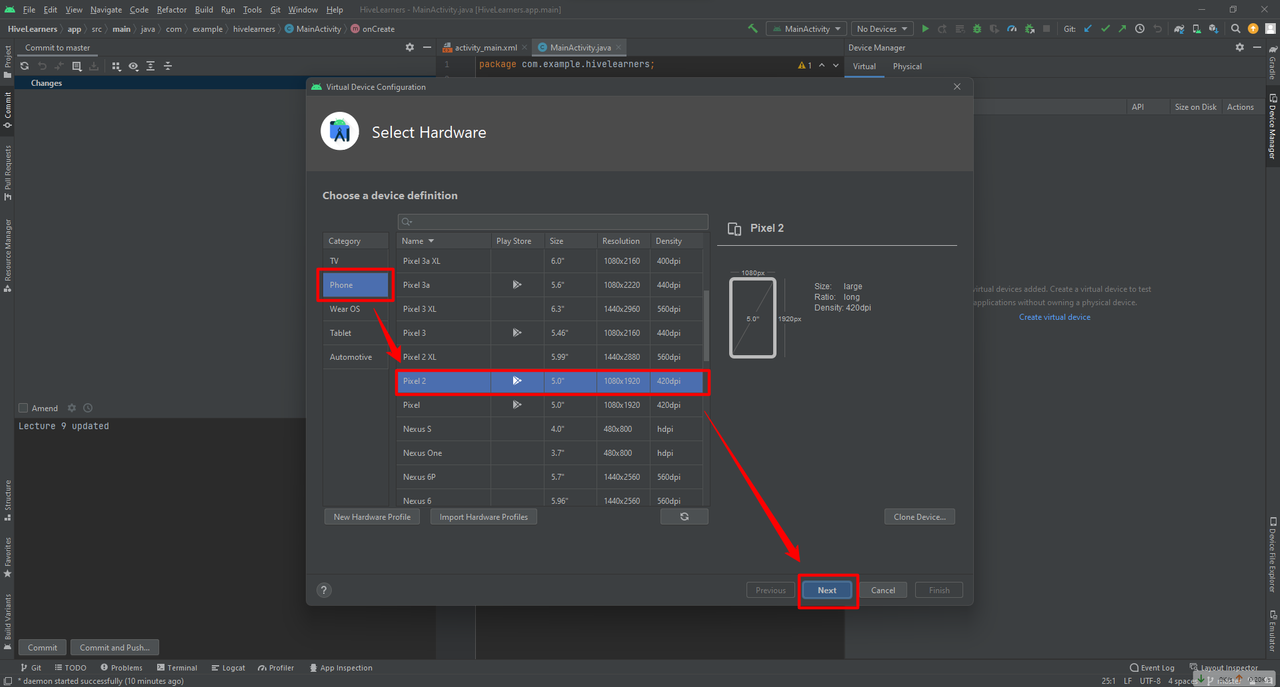The image size is (1280, 687).
Task: Click the device list vertical scrollbar
Action: tap(706, 326)
